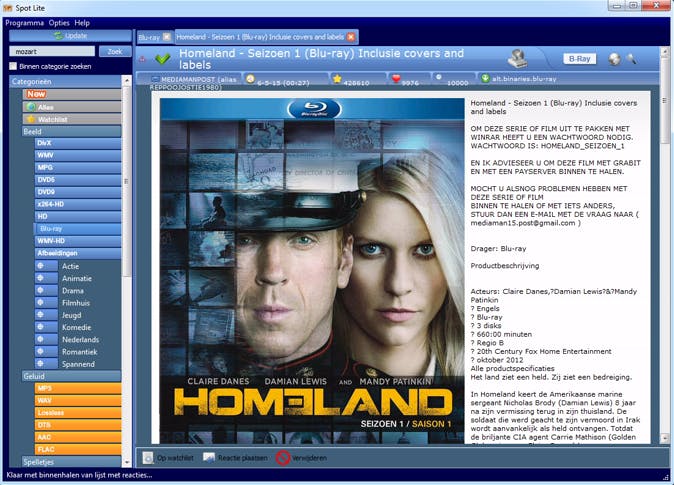Click the small icon beside the 10000 value

pyautogui.click(x=438, y=77)
